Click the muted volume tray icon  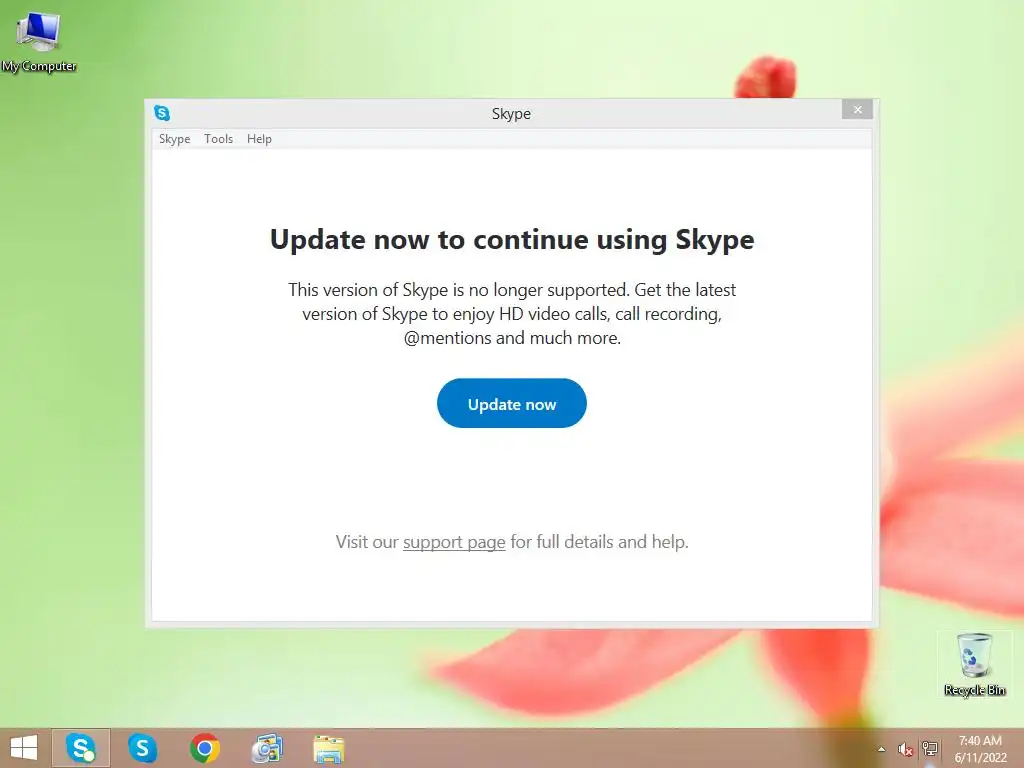(905, 749)
